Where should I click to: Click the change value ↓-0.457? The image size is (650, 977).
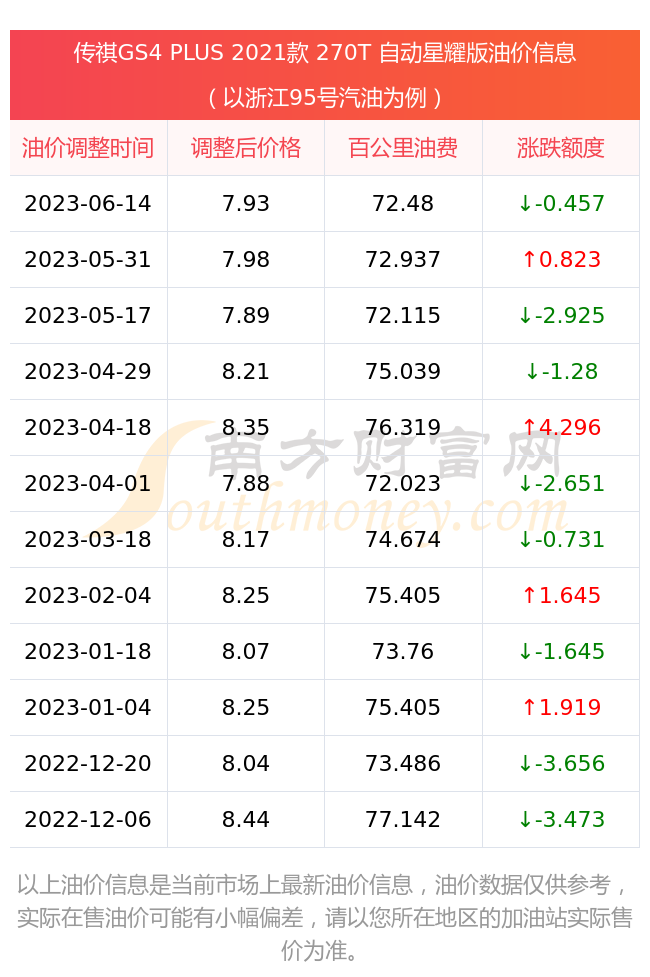[561, 204]
